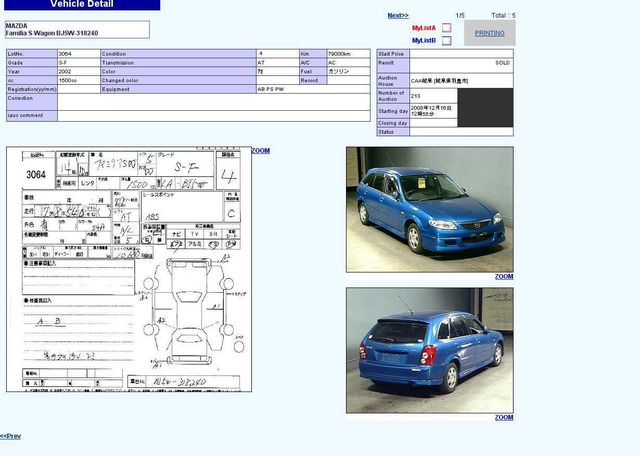Viewport: 640px width, 456px height.
Task: Click the Registration(yy/mm) label cell
Action: pos(32,89)
